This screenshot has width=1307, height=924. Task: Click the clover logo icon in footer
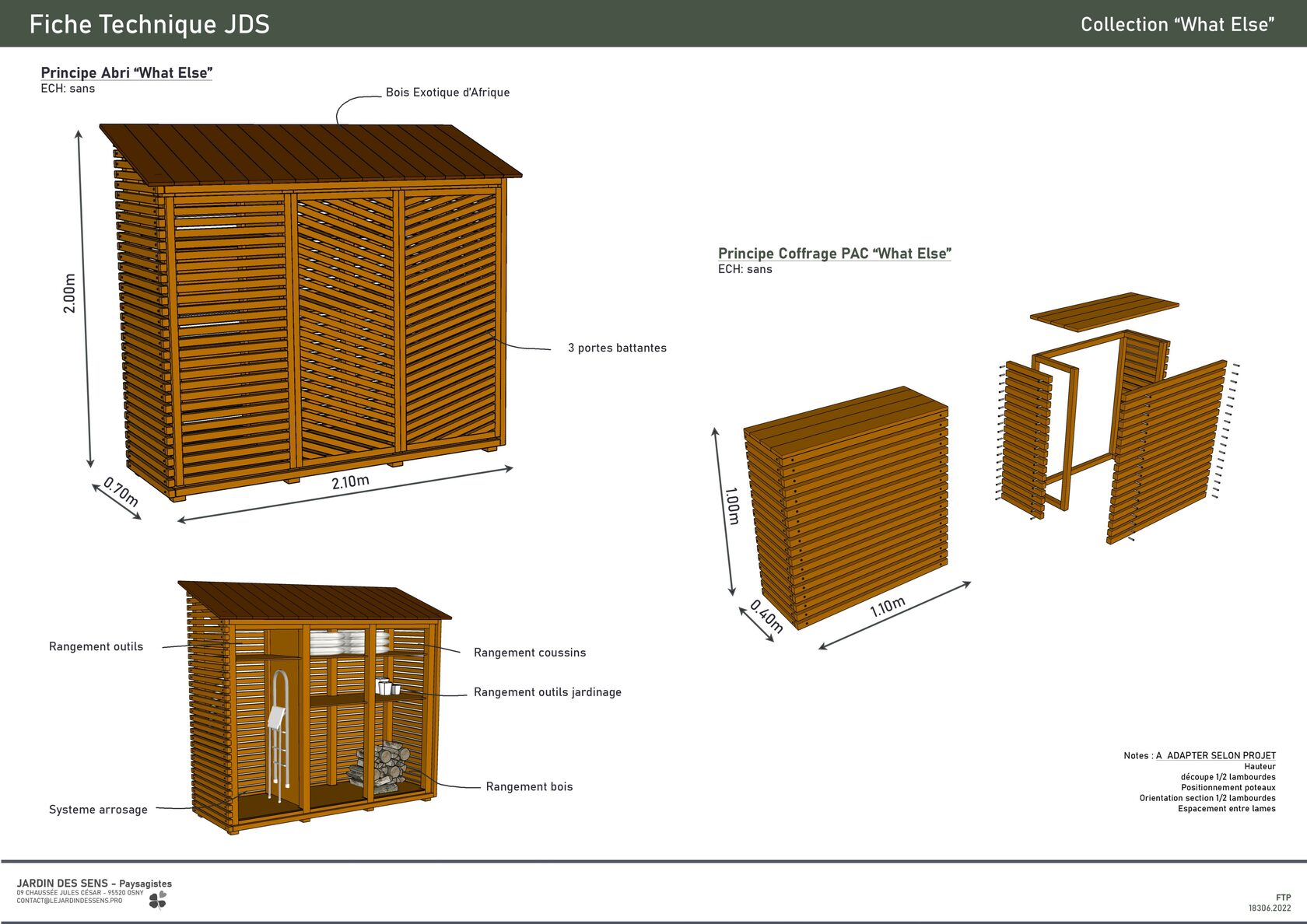tap(158, 900)
